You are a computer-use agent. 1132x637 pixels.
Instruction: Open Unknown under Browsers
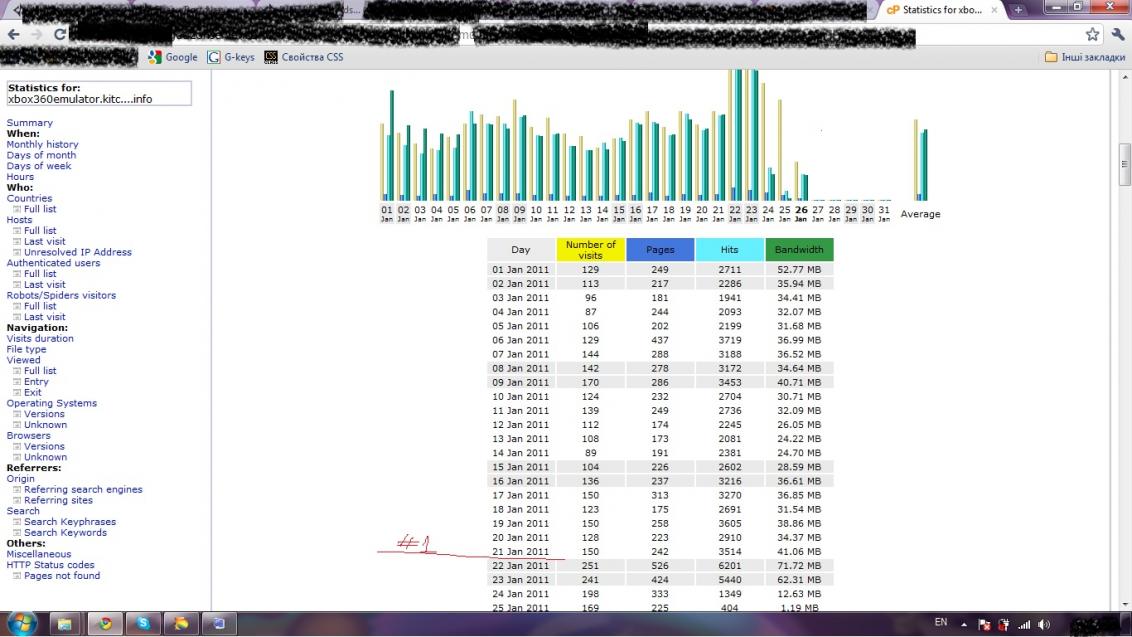[x=45, y=457]
